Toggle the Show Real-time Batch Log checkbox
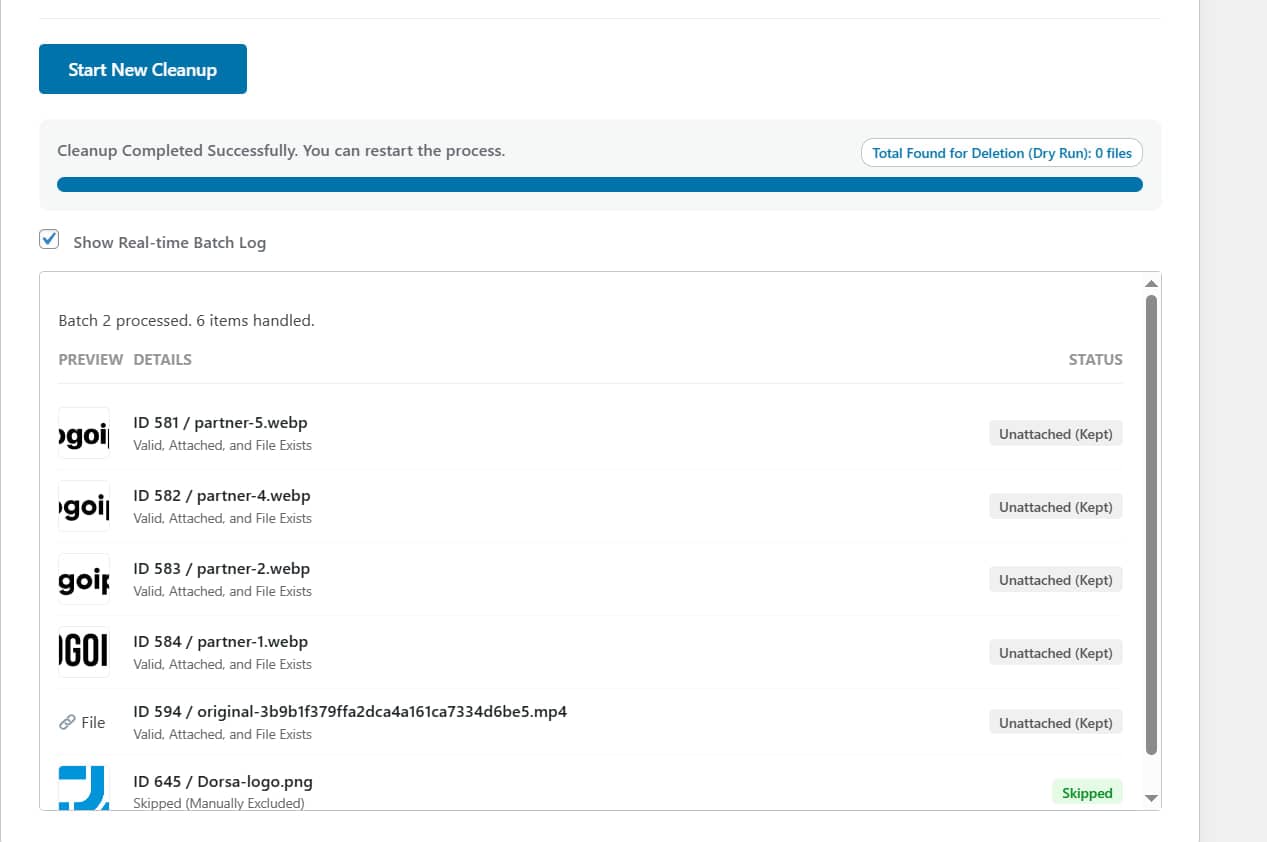This screenshot has width=1267, height=842. click(48, 239)
